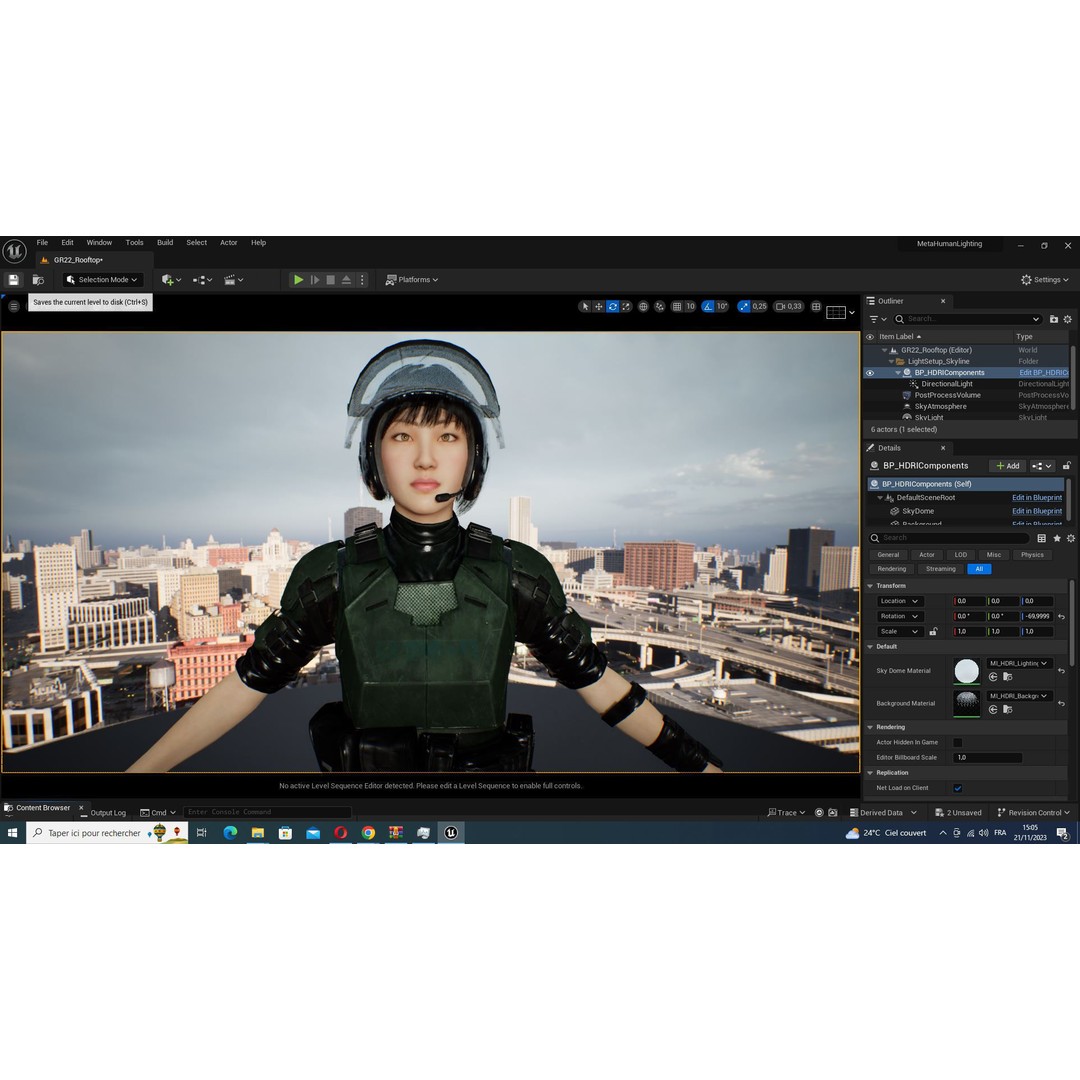Uncheck Net Load on Client checkbox
1080x1080 pixels.
coord(957,788)
